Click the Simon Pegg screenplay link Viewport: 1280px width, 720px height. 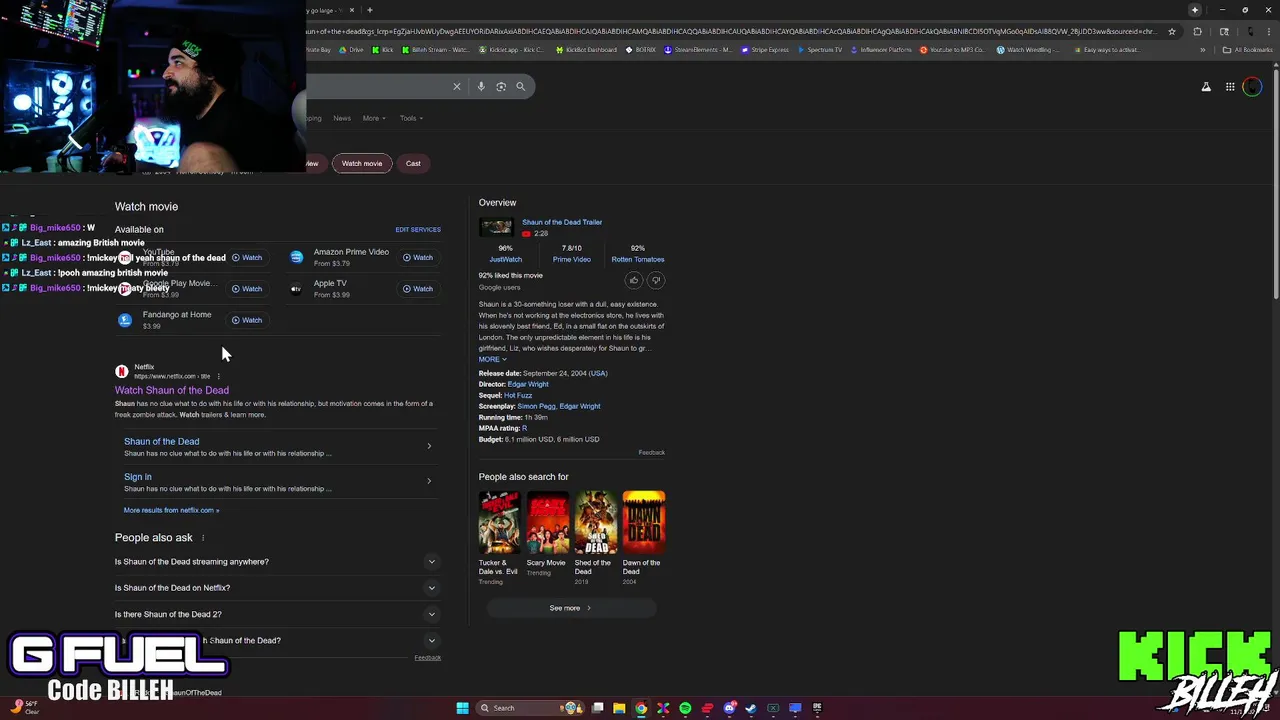click(536, 406)
